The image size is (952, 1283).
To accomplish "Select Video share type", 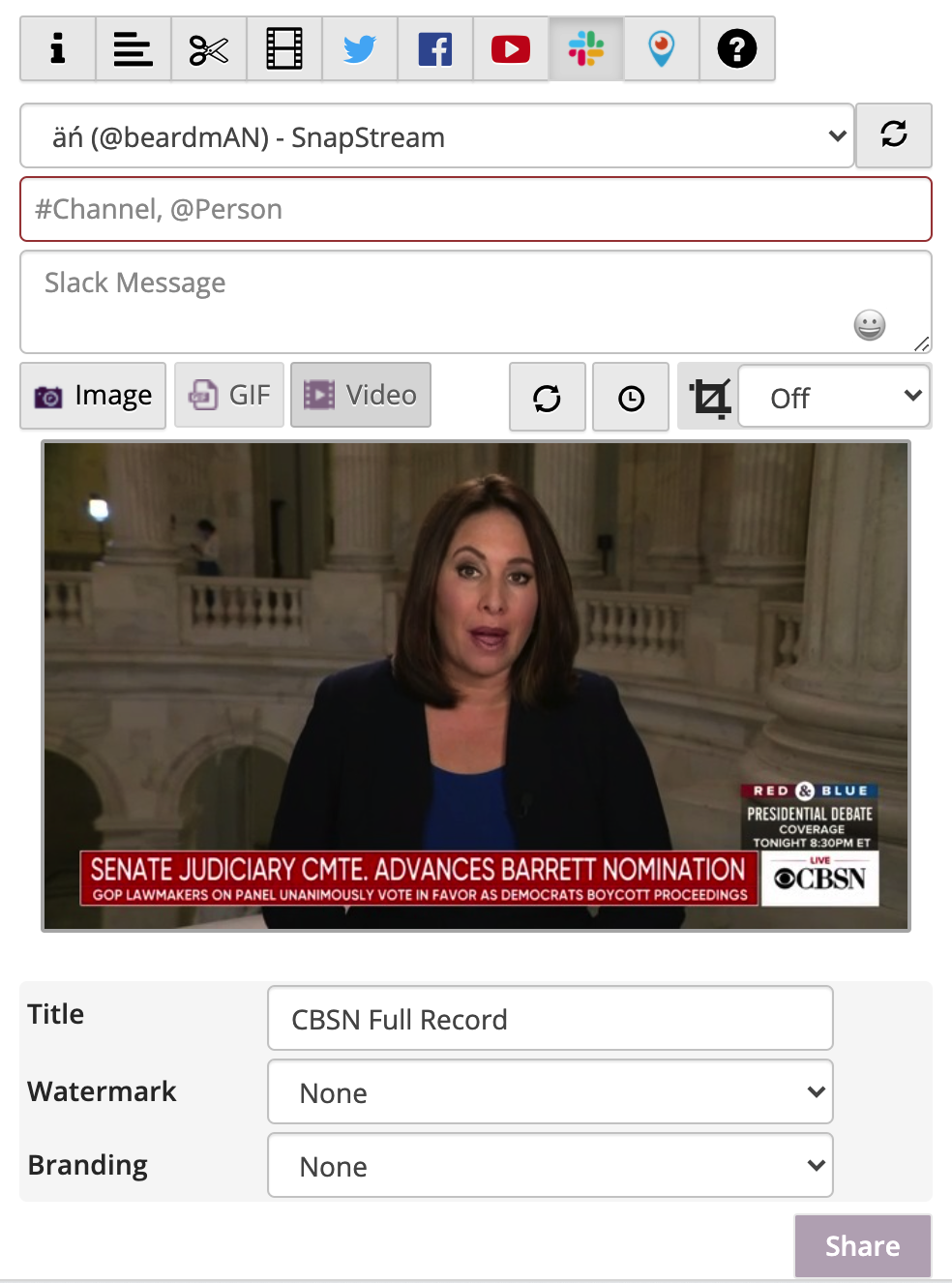I will point(361,395).
